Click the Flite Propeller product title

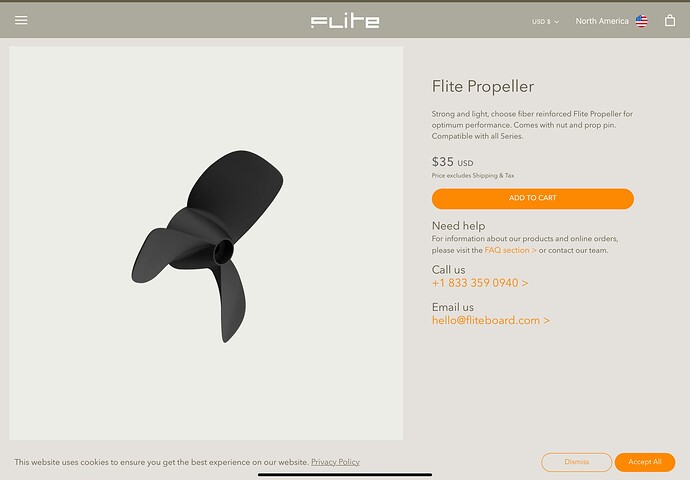tap(483, 86)
